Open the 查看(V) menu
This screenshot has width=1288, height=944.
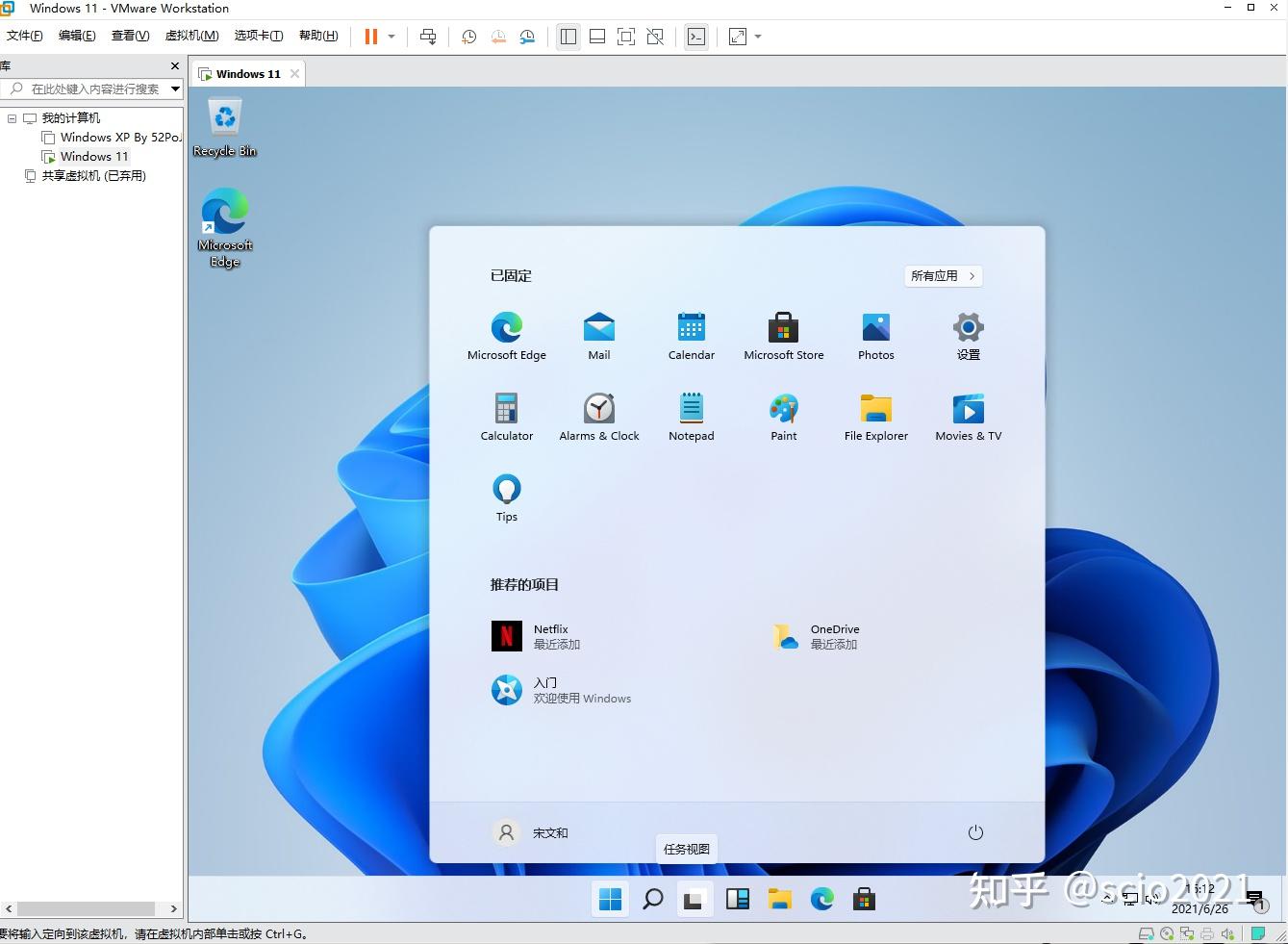[130, 36]
